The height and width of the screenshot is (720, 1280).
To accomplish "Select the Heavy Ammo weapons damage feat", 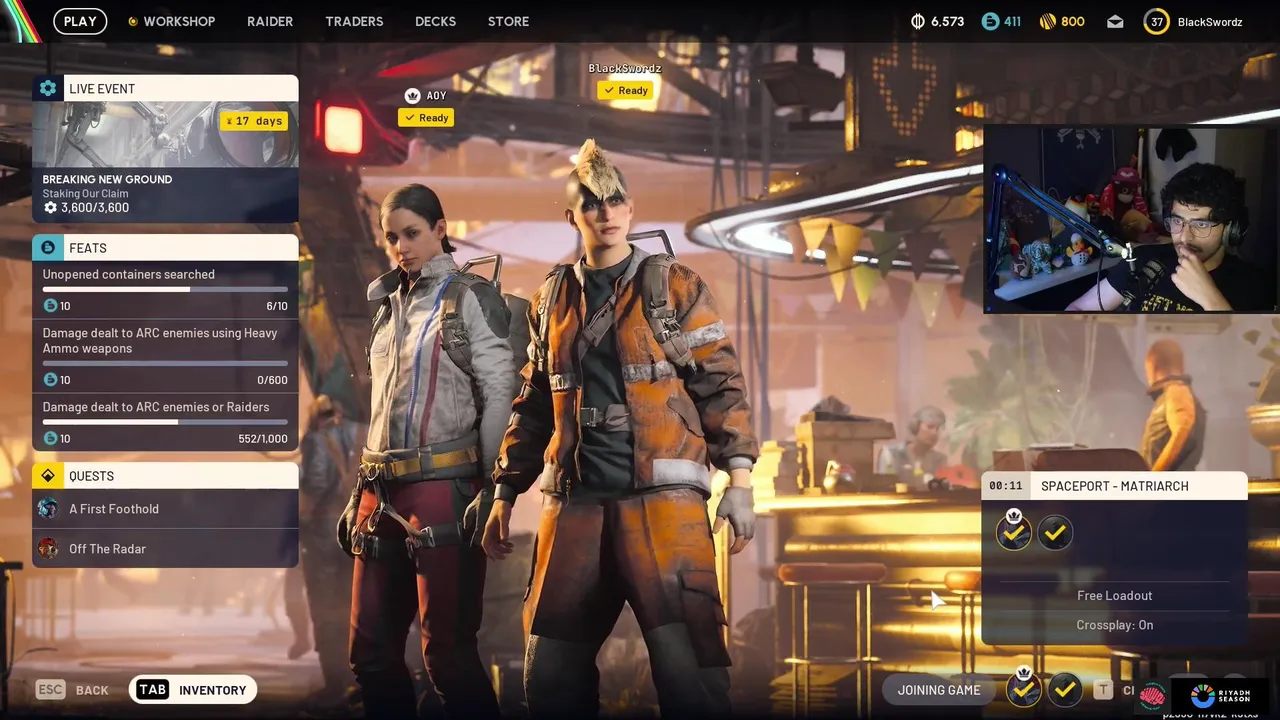I will [x=165, y=355].
